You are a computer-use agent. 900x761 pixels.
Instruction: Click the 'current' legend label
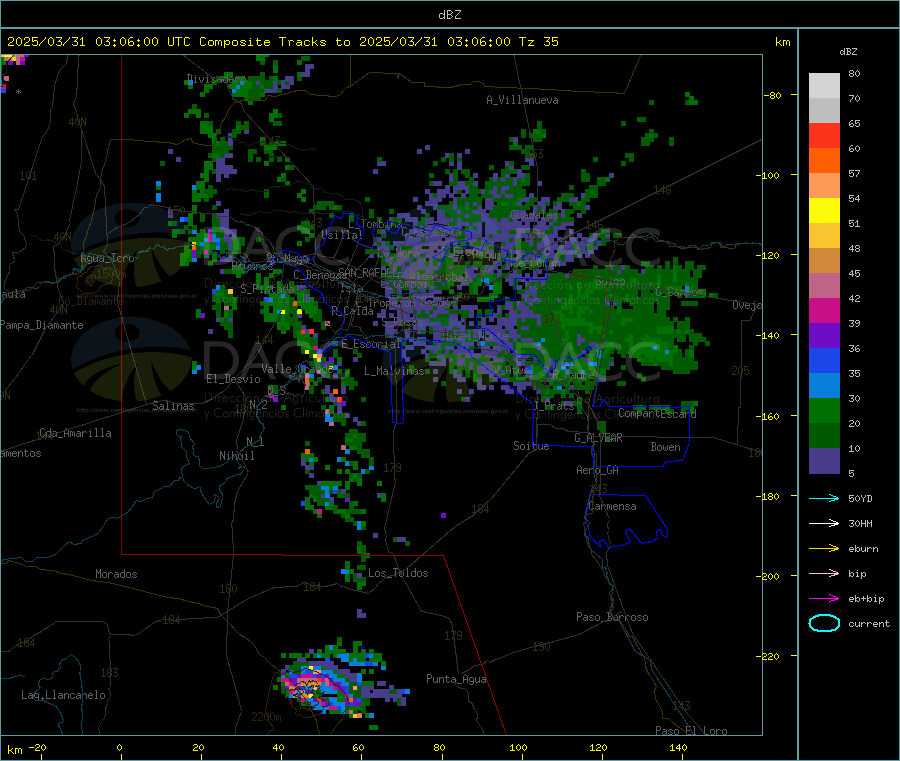pyautogui.click(x=869, y=623)
